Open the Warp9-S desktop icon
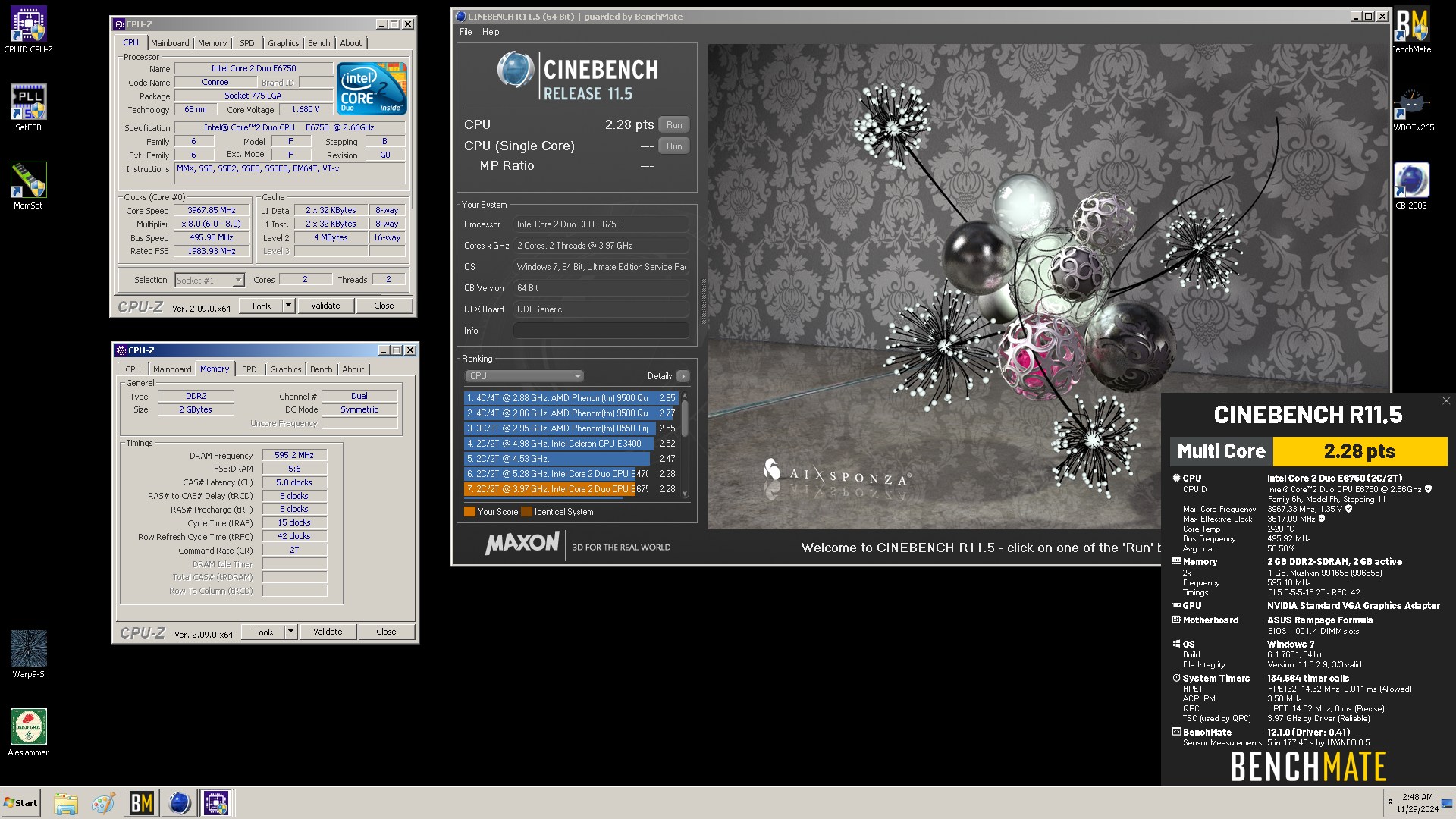The image size is (1456, 819). point(28,654)
